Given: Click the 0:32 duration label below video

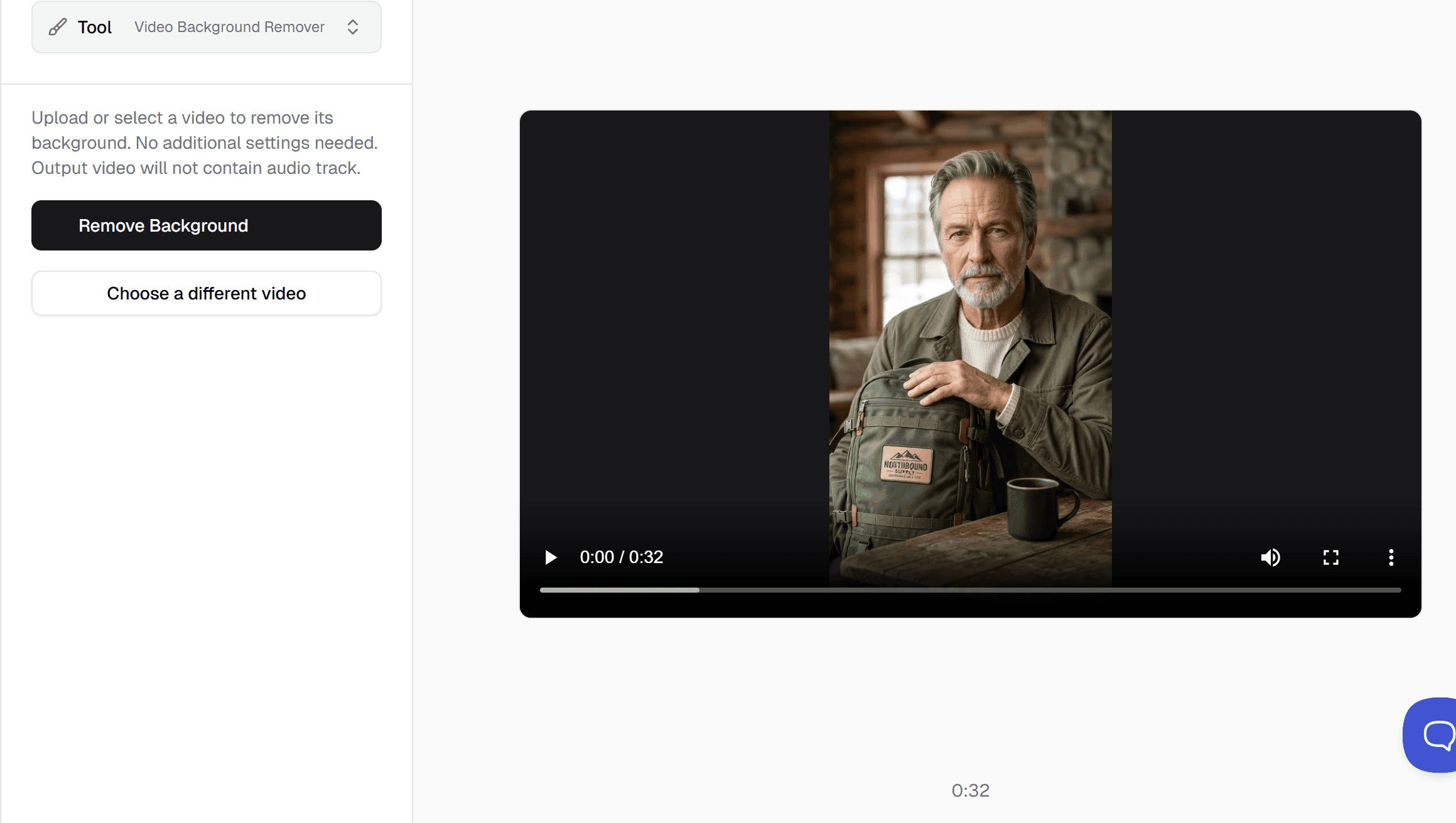Looking at the screenshot, I should (970, 790).
